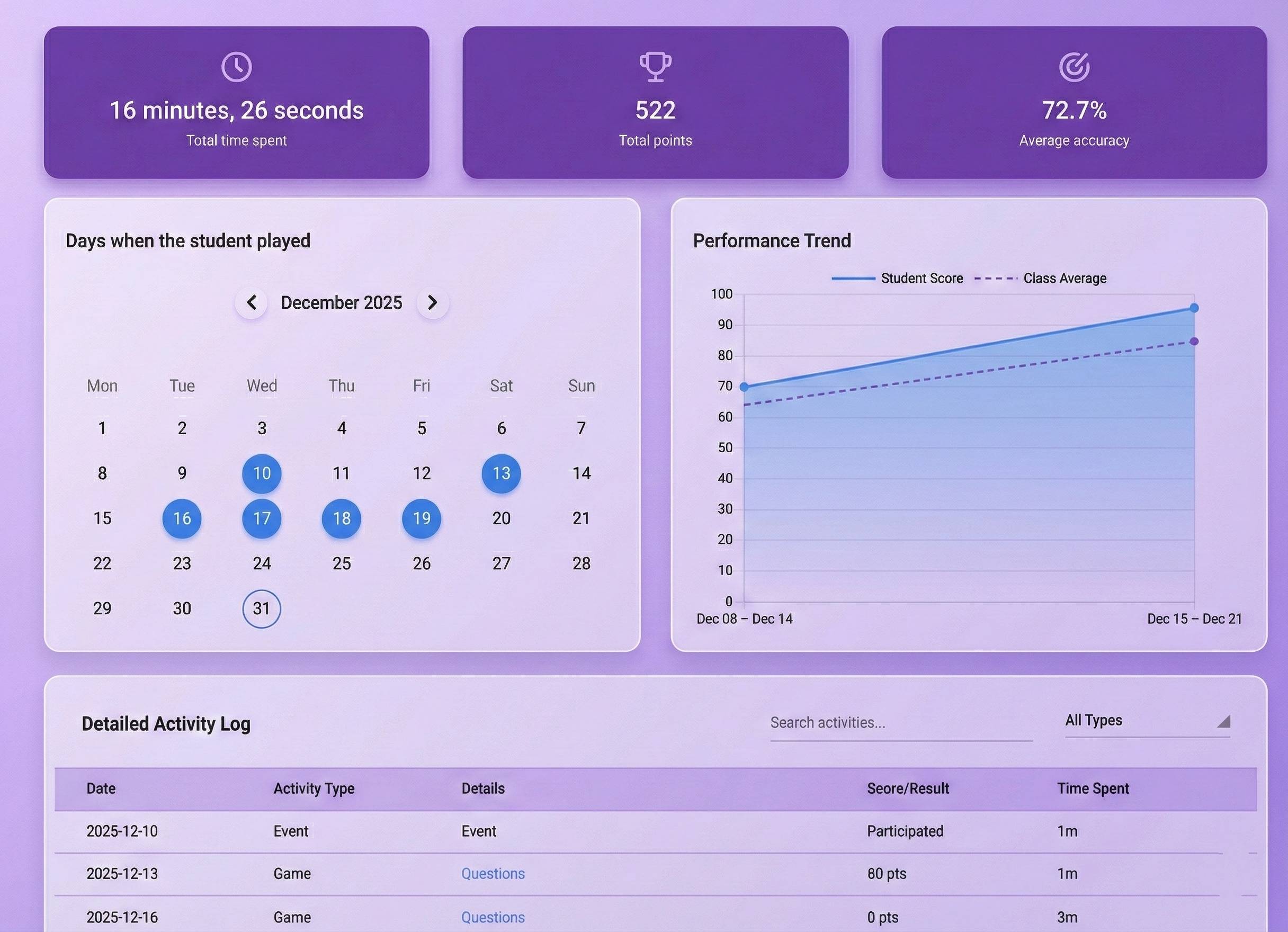Viewport: 1288px width, 932px height.
Task: Click Class Average purple endpoint marker
Action: click(x=1194, y=342)
